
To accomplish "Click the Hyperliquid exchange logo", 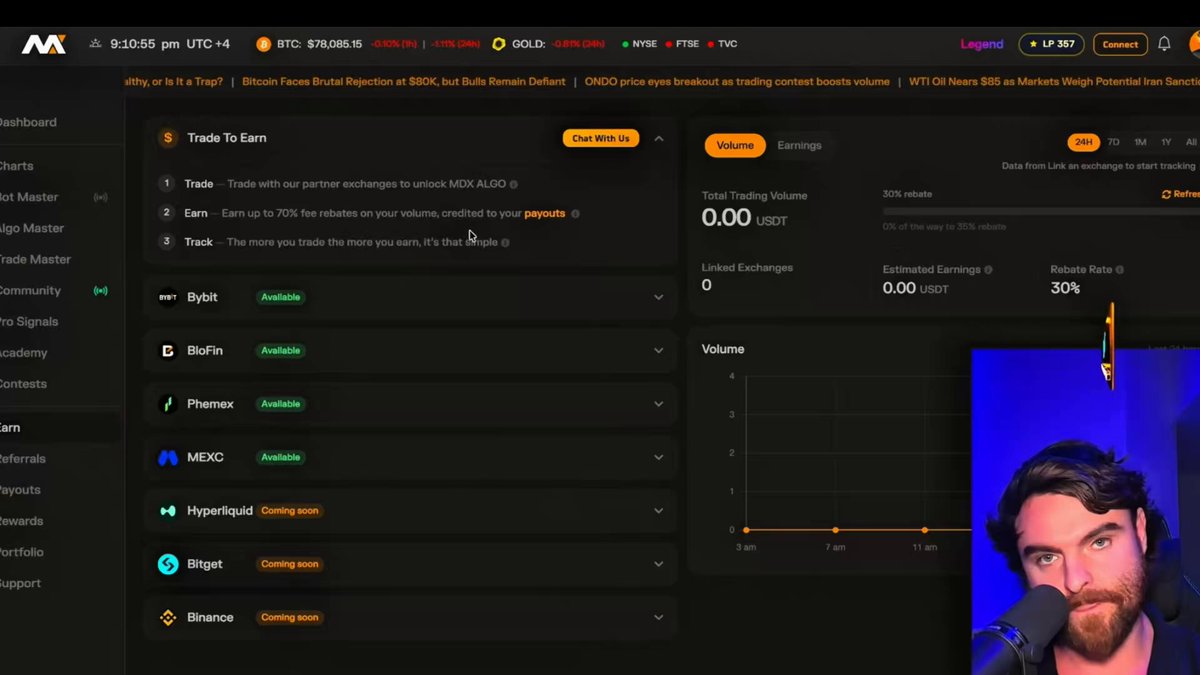I will 168,511.
